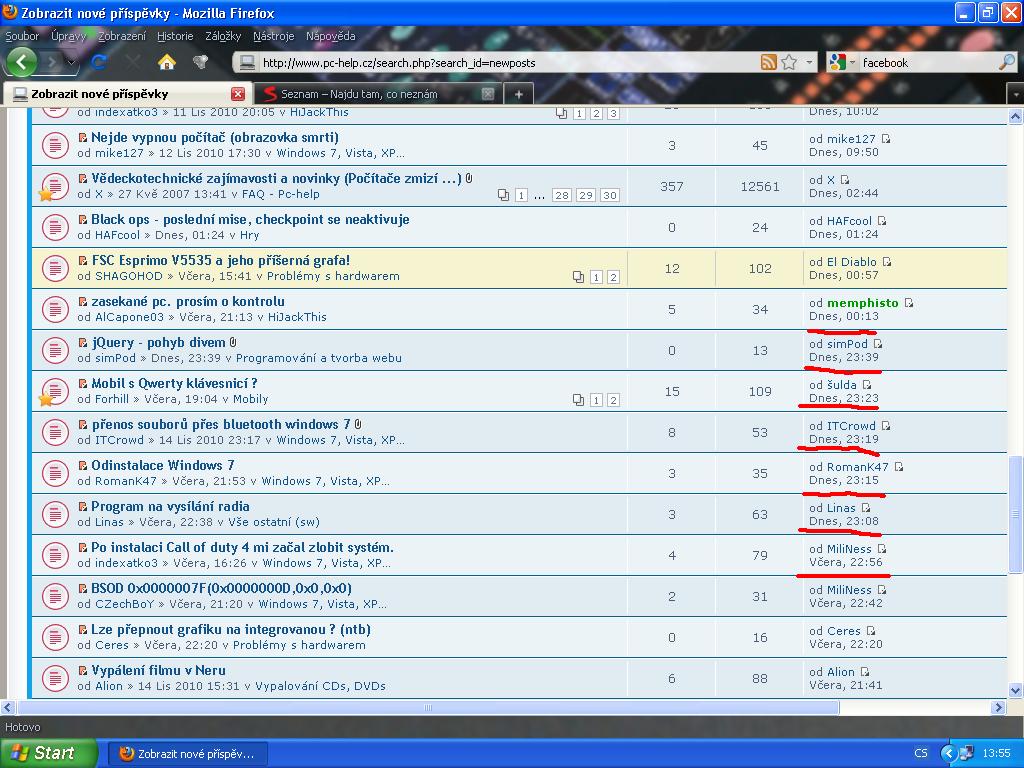Open topic 'přenos souborů přes bluetooth windows 7'

(221, 424)
